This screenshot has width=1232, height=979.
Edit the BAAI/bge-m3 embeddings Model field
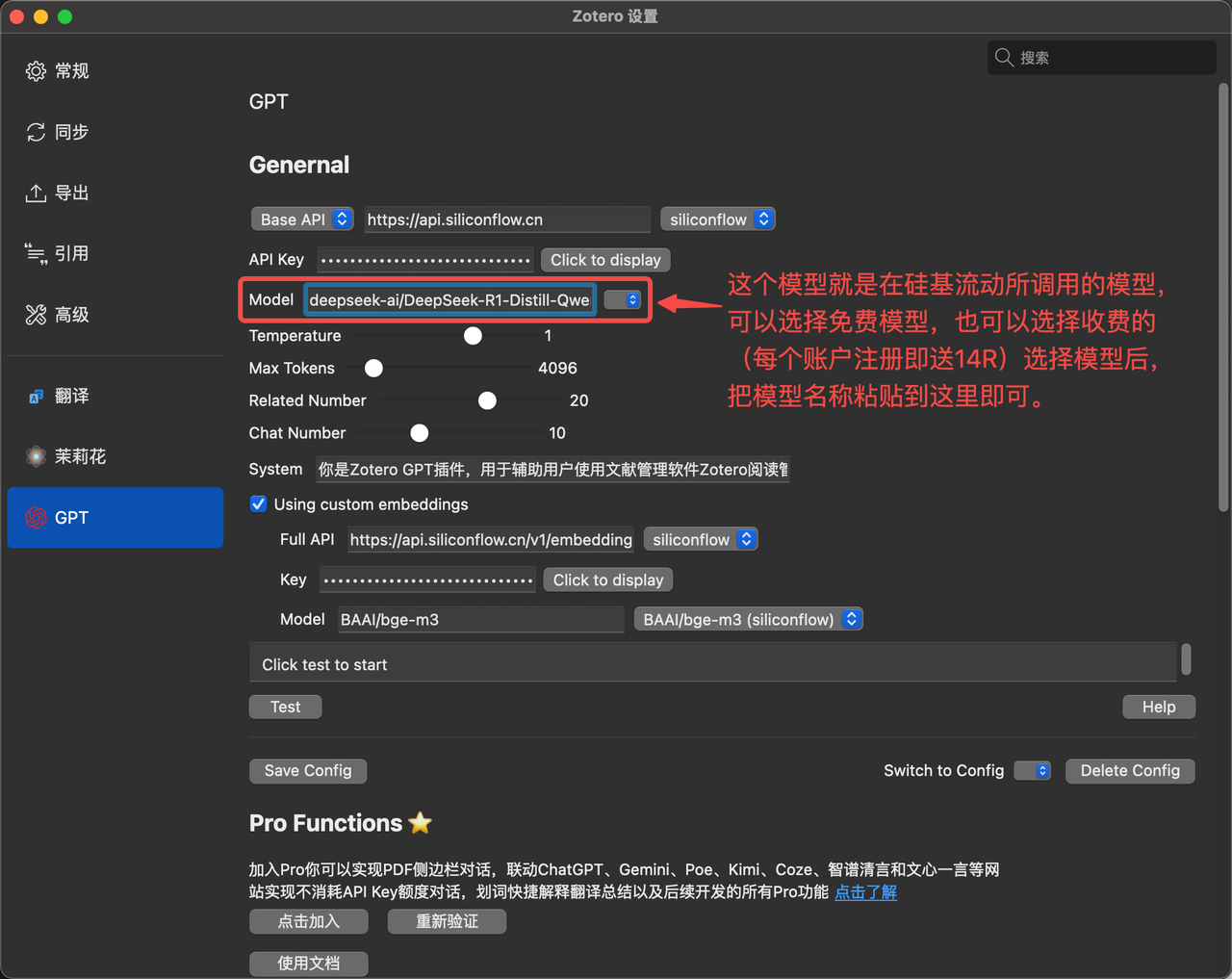point(481,620)
